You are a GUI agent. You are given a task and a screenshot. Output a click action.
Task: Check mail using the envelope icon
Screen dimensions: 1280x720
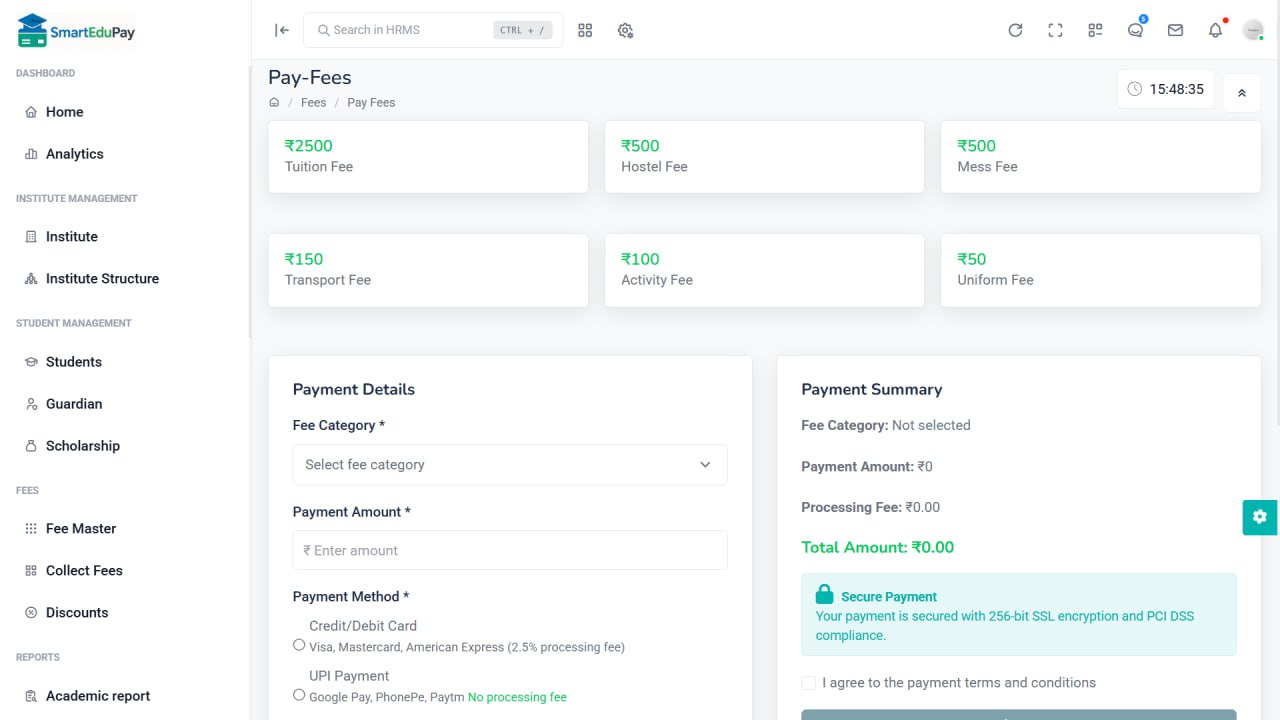pos(1175,30)
